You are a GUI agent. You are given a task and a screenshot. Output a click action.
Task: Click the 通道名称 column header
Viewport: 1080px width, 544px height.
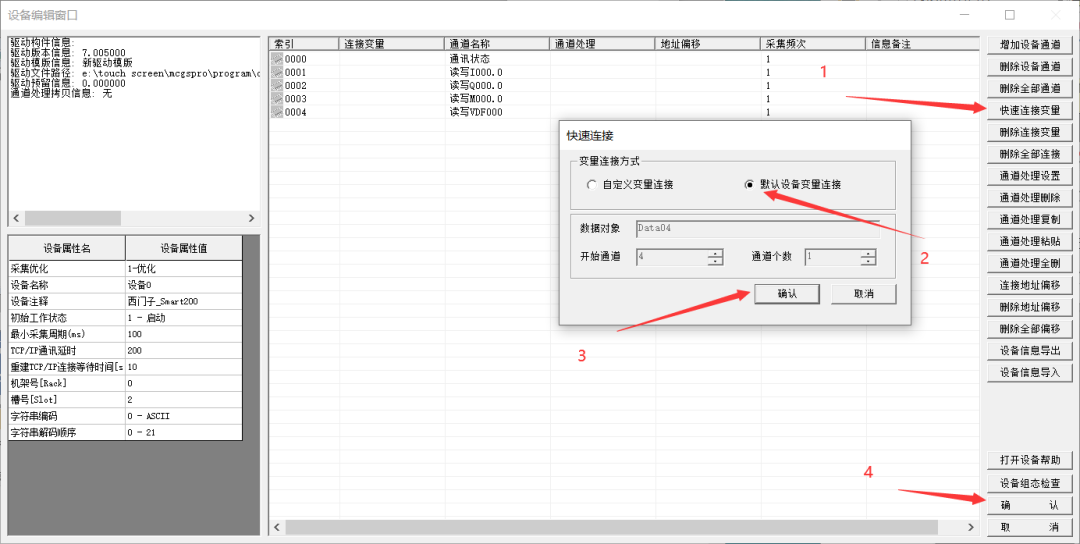[496, 44]
